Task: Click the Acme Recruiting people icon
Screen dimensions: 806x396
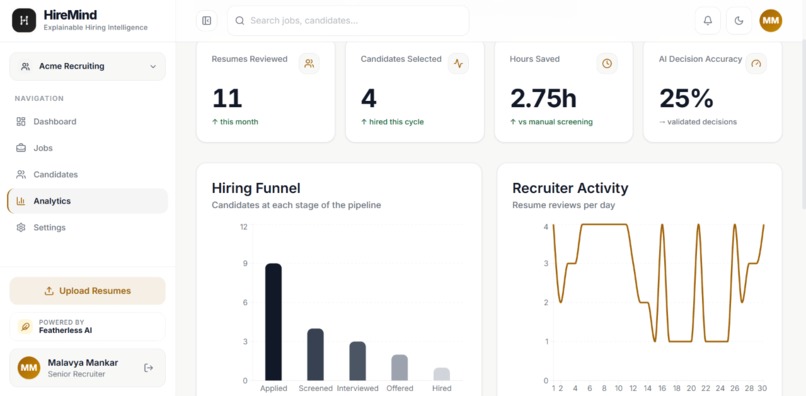Action: (x=25, y=66)
